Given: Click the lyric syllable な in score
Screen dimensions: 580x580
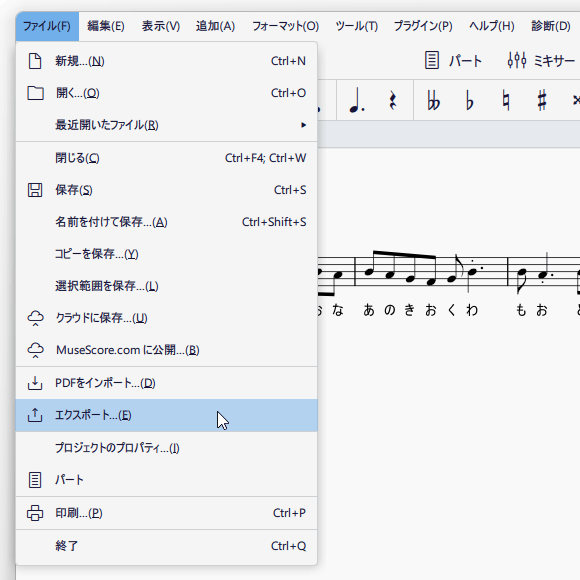Looking at the screenshot, I should pyautogui.click(x=338, y=310).
